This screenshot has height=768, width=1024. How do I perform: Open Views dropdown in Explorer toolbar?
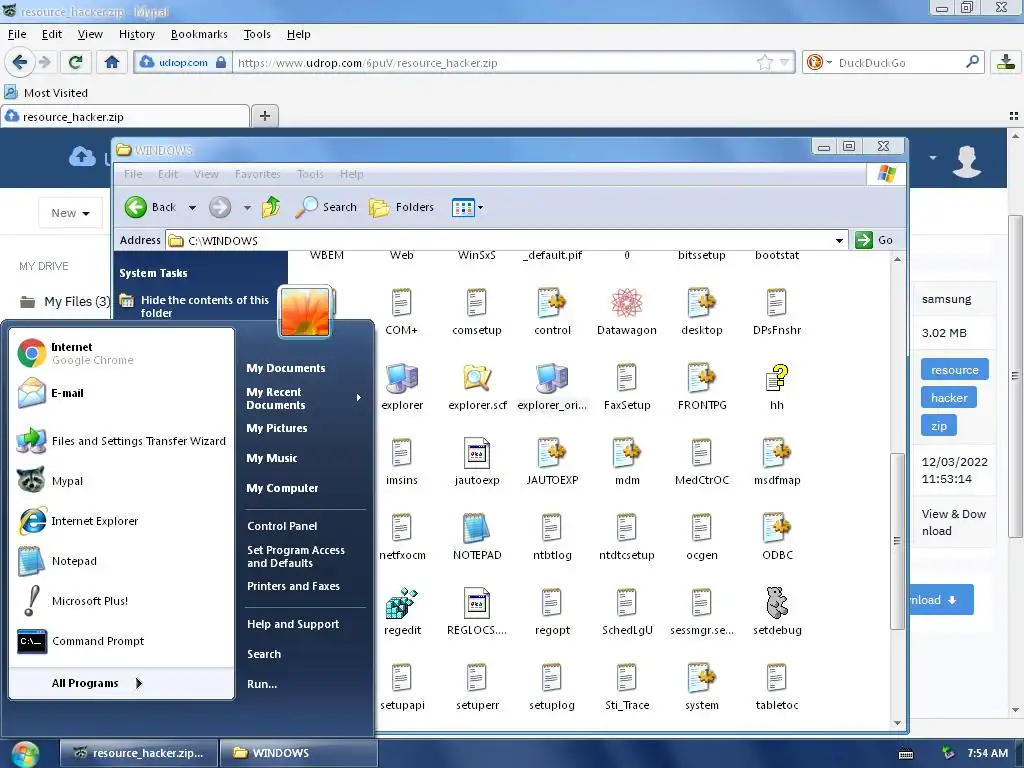[x=468, y=208]
